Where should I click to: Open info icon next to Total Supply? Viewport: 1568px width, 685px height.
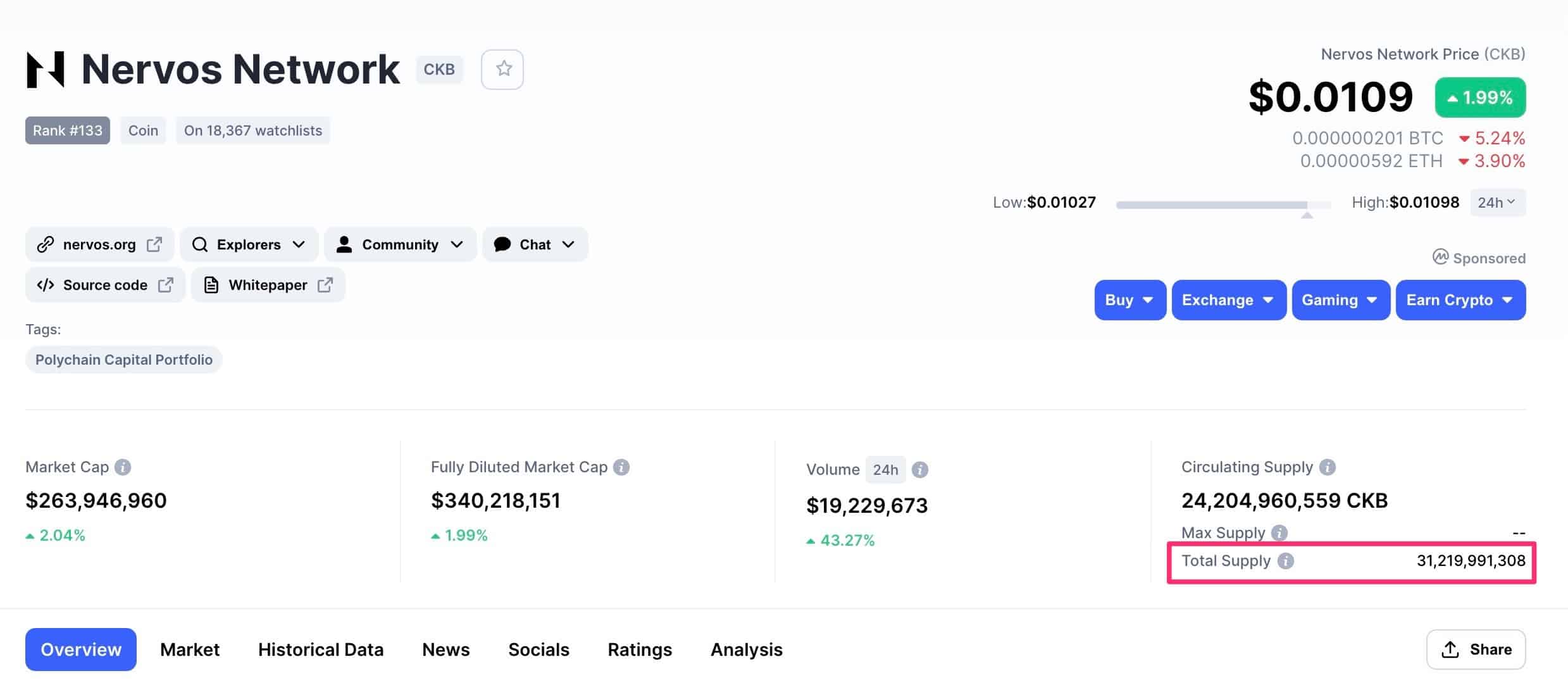[x=1286, y=561]
